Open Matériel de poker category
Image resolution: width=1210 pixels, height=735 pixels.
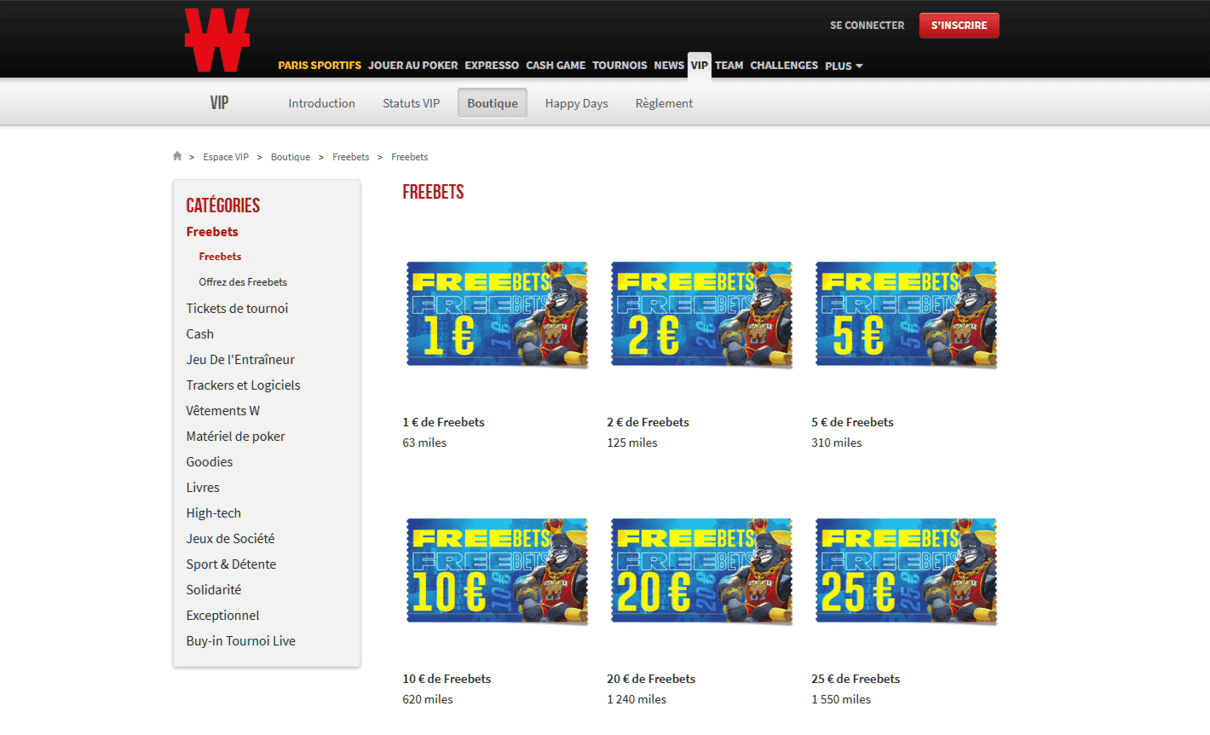(x=235, y=436)
